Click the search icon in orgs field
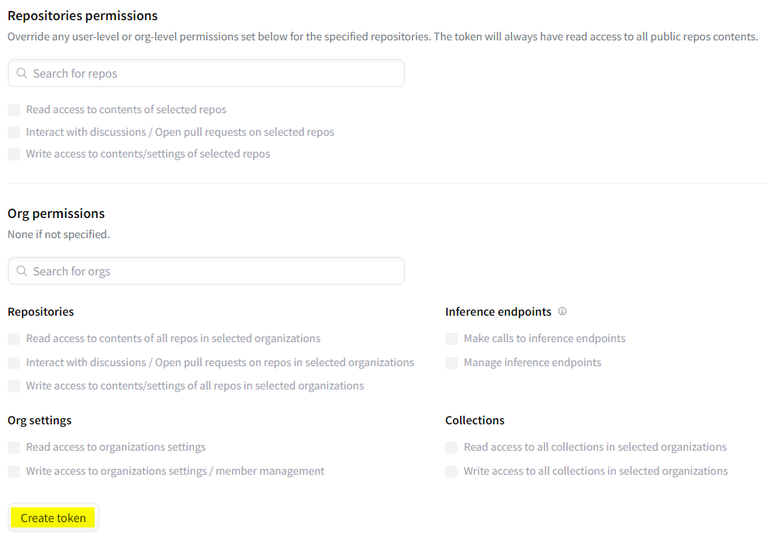The image size is (768, 543). point(22,271)
